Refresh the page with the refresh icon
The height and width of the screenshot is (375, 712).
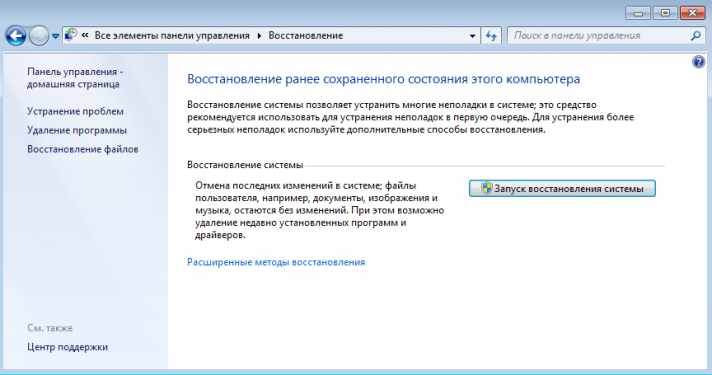[x=491, y=35]
